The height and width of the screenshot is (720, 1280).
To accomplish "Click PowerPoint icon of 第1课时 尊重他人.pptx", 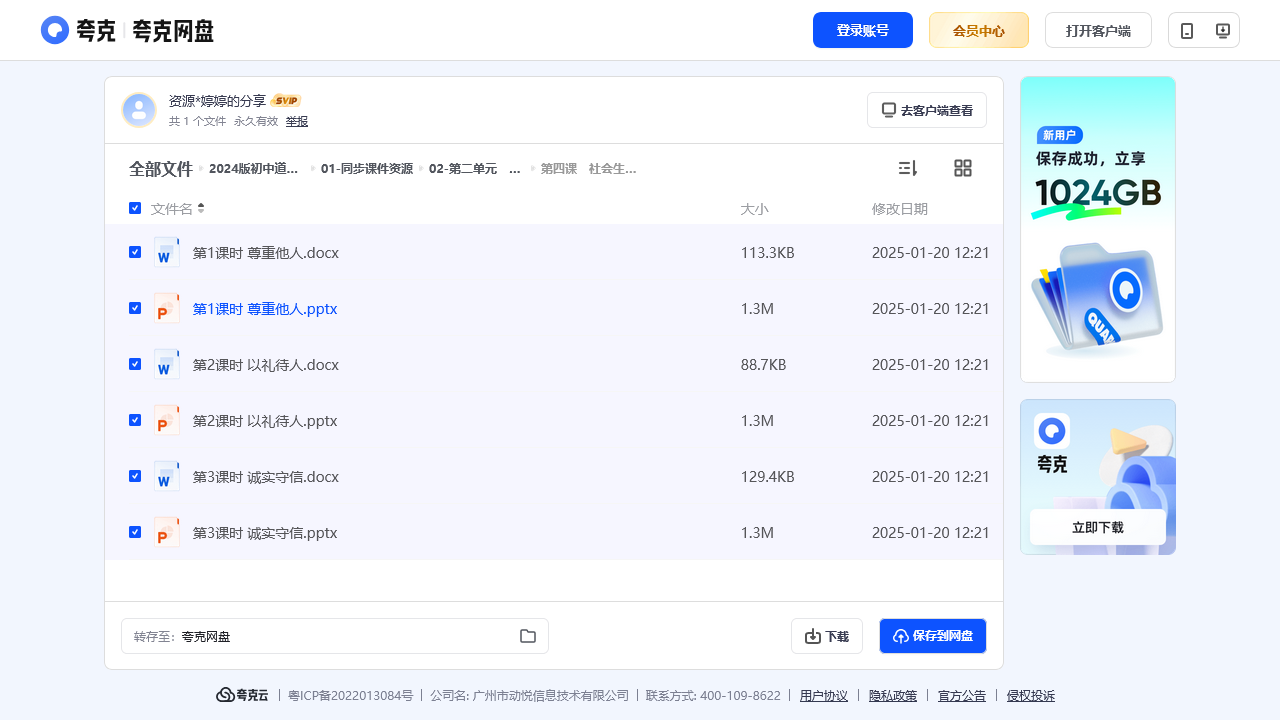I will [x=167, y=308].
